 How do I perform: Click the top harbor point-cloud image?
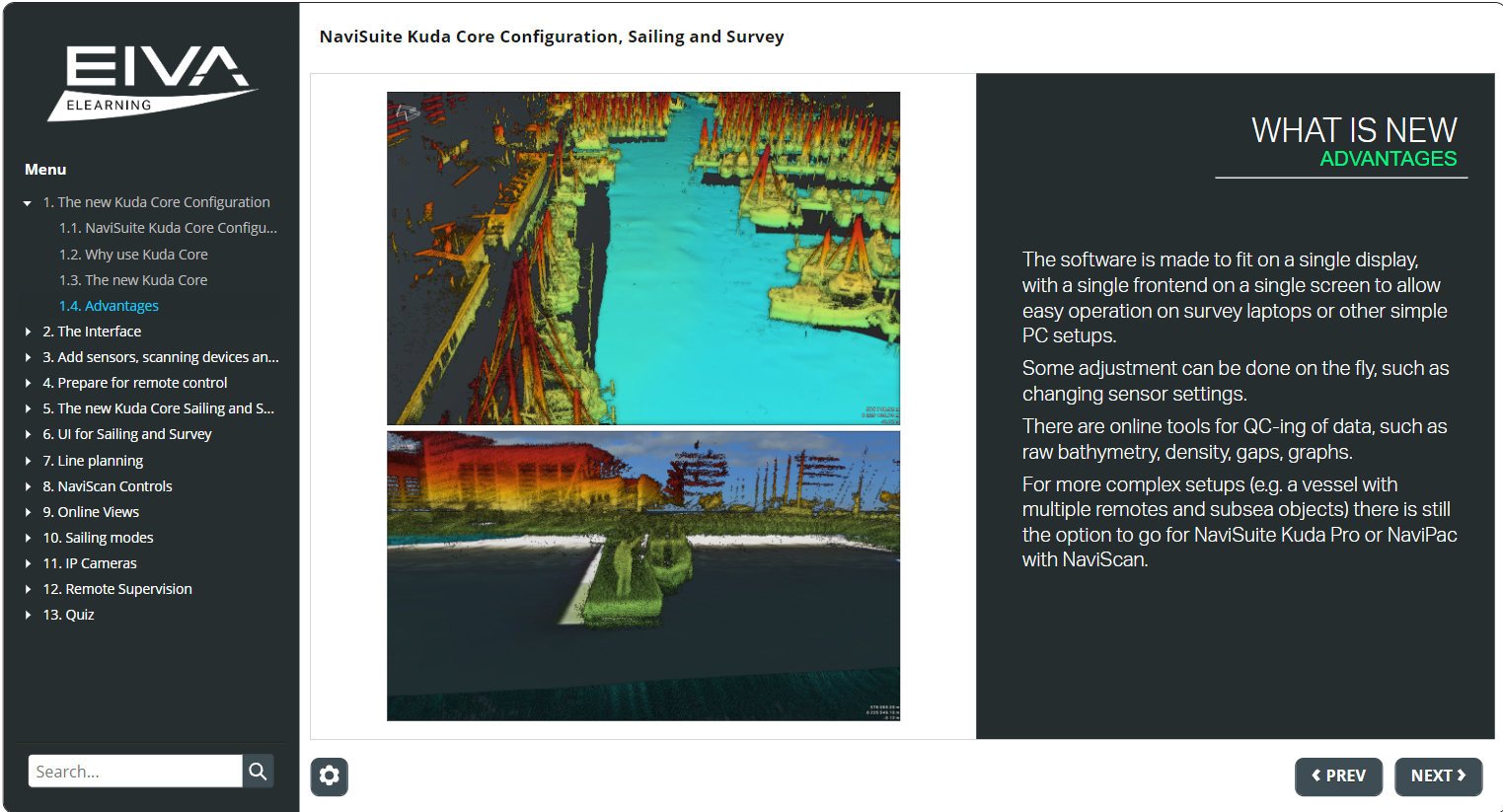(642, 258)
